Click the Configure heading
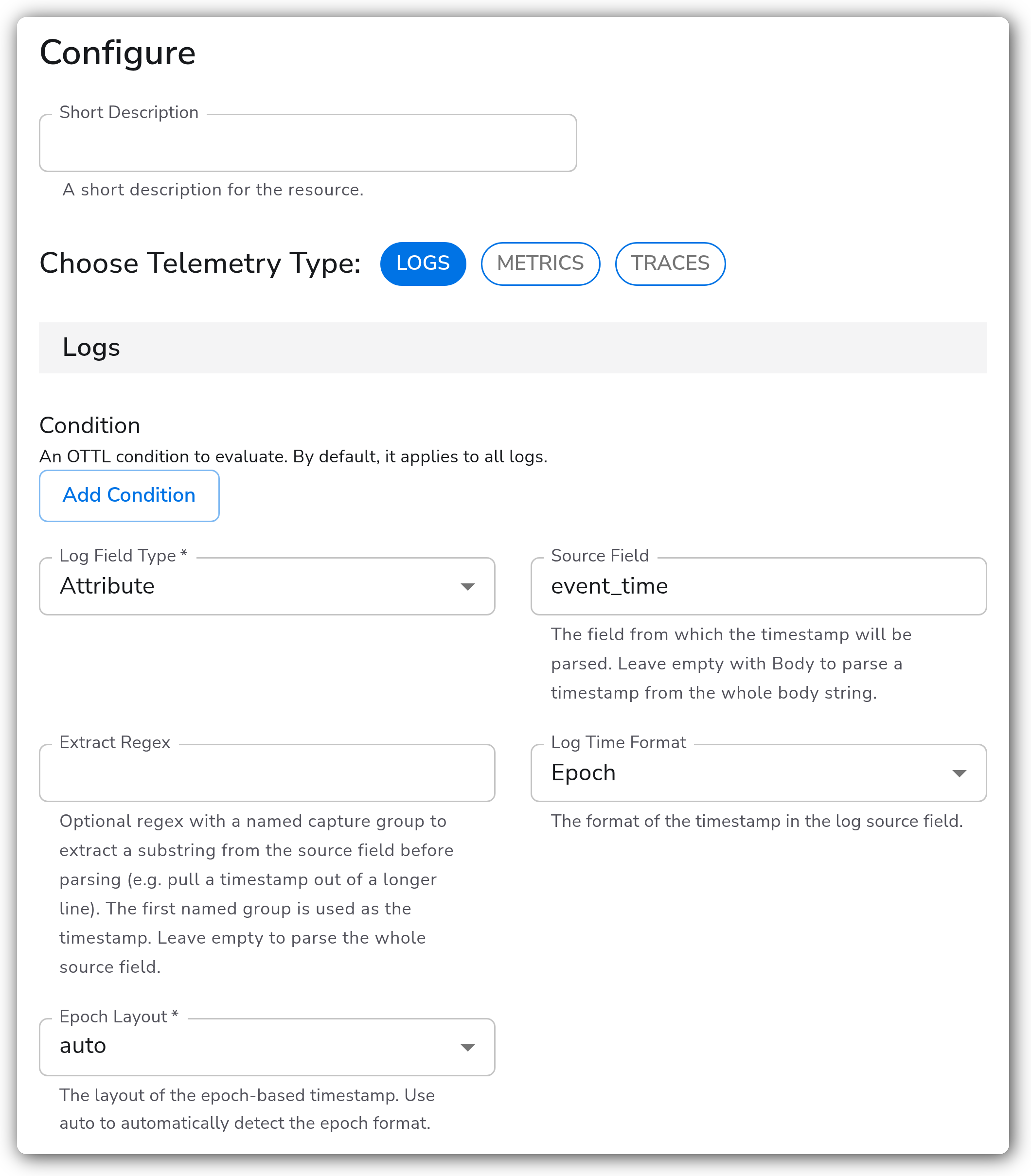1031x1176 pixels. 118,53
